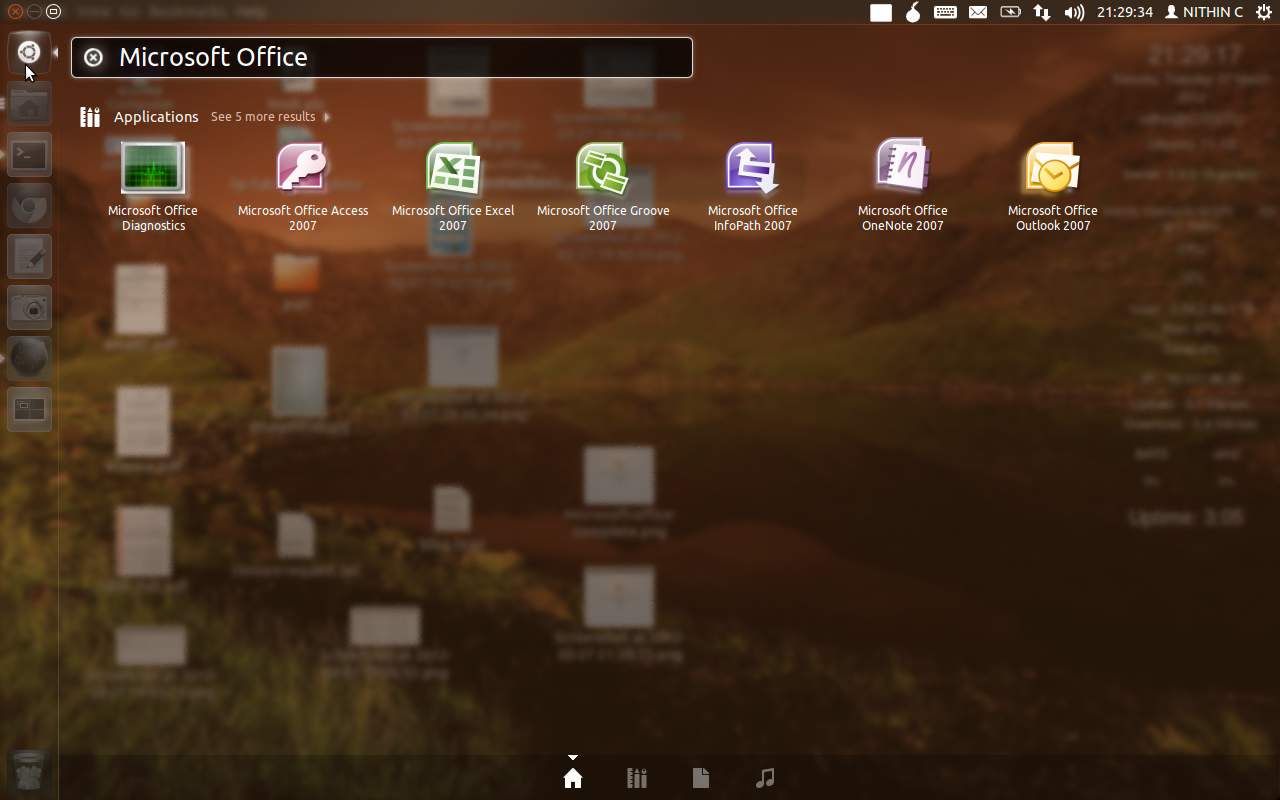Image resolution: width=1280 pixels, height=800 pixels.
Task: Launch Microsoft Office Access 2007
Action: 303,187
